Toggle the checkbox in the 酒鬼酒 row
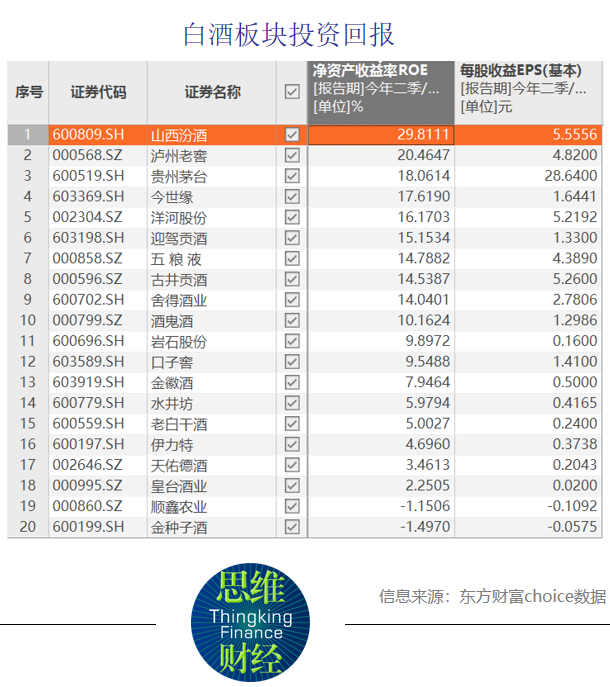The width and height of the screenshot is (610, 687). coord(292,320)
